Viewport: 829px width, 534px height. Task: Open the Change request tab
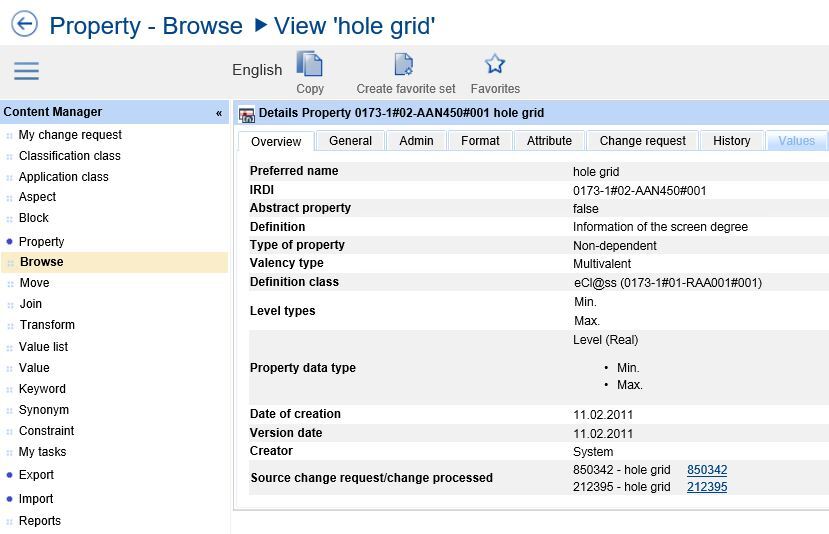pos(642,141)
